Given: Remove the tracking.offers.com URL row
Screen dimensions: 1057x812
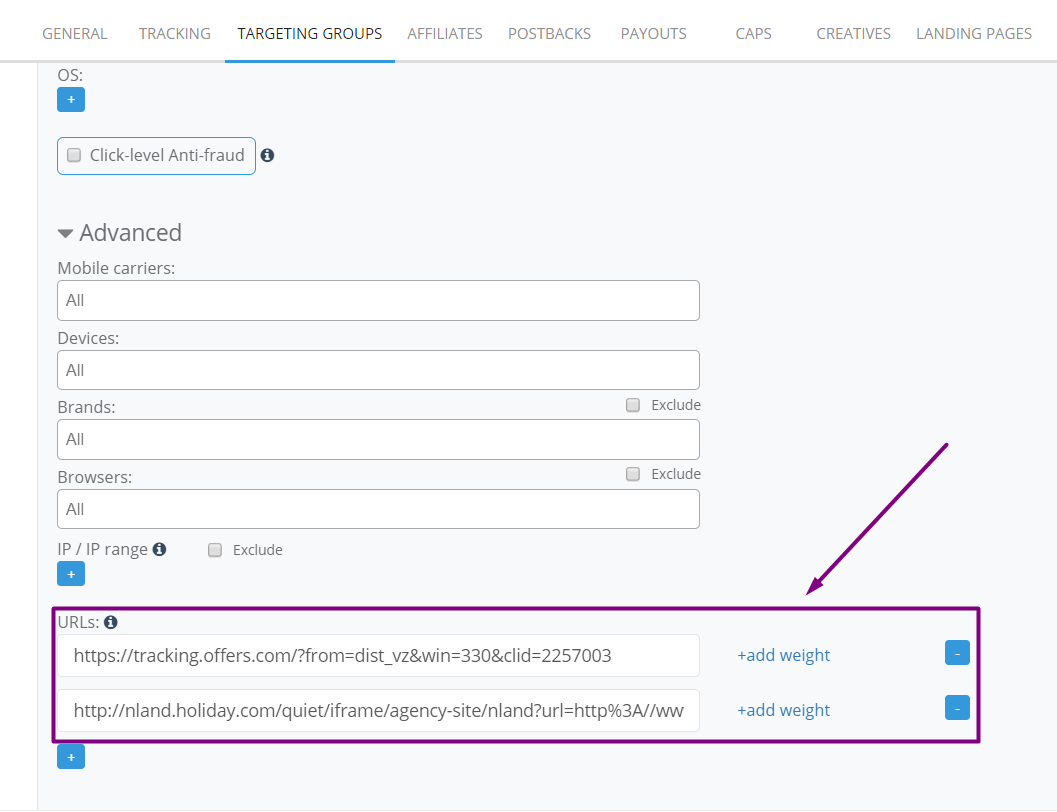Looking at the screenshot, I should coord(957,652).
